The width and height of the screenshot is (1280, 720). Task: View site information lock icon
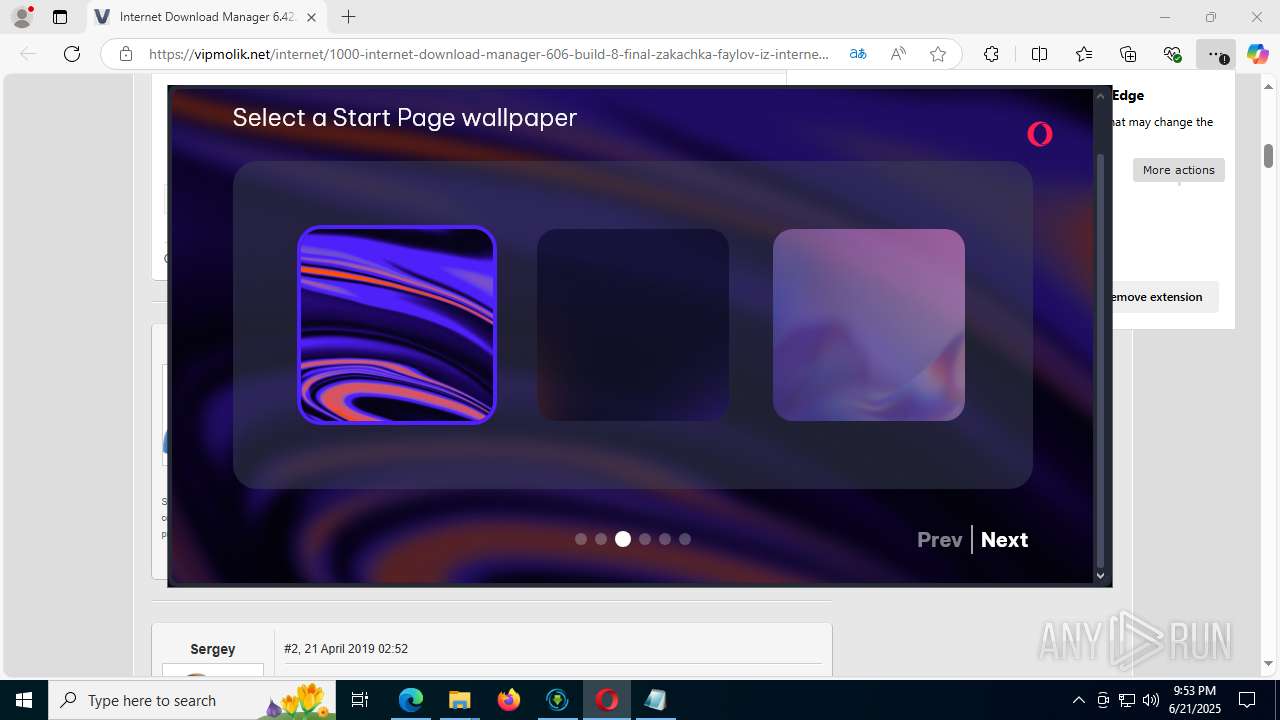pyautogui.click(x=126, y=54)
